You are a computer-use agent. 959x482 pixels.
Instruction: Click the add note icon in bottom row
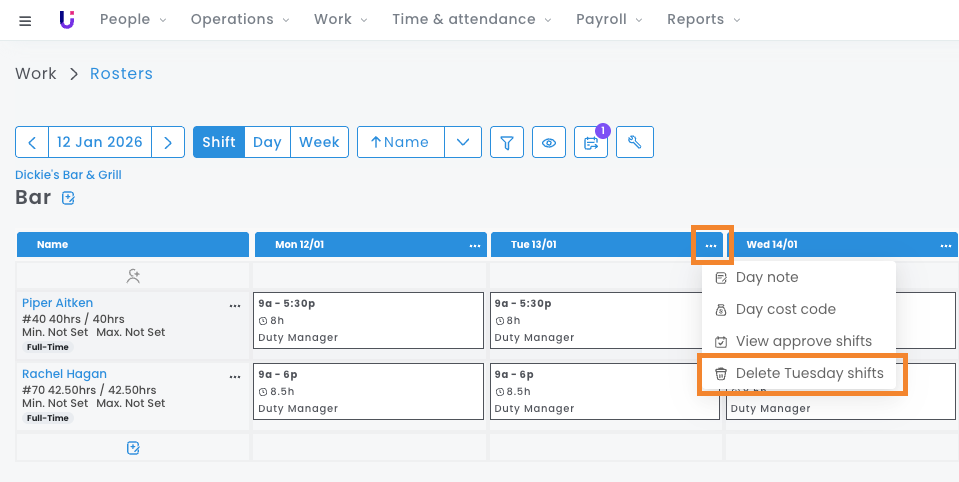(133, 447)
